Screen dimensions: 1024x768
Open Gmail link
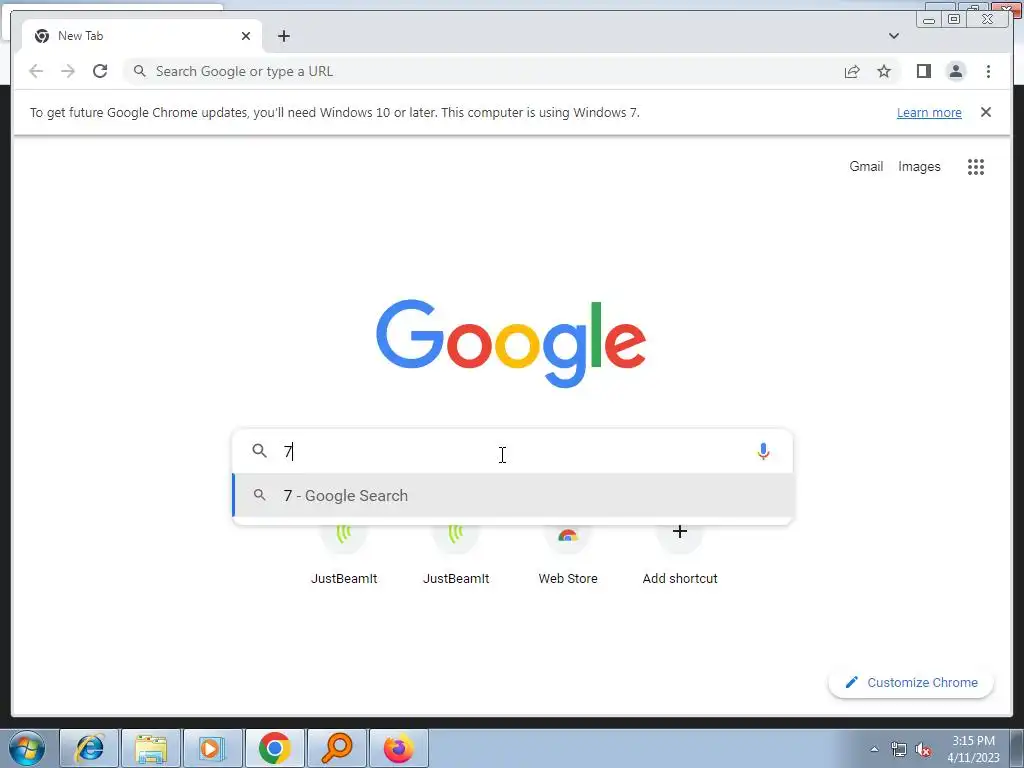pyautogui.click(x=866, y=167)
